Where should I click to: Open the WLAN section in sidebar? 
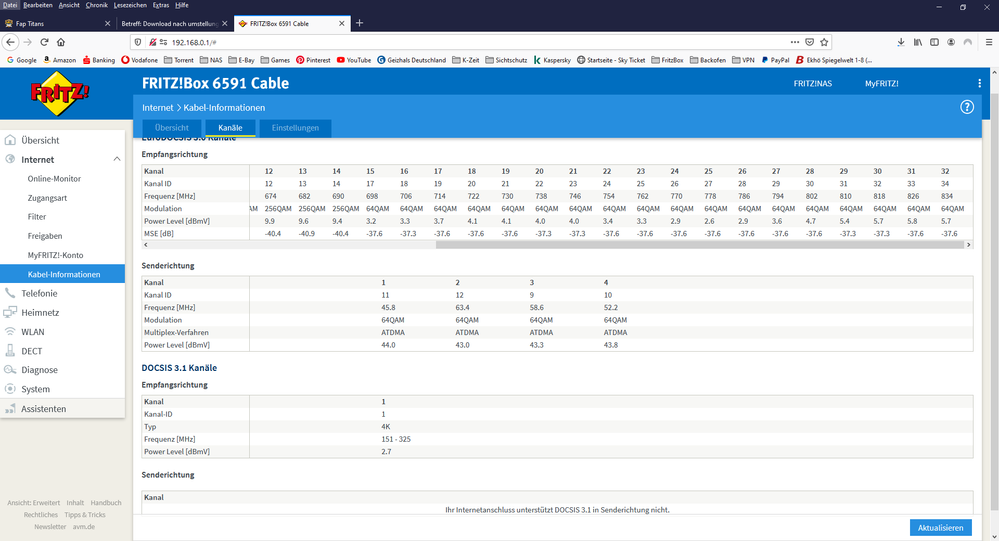(x=32, y=331)
